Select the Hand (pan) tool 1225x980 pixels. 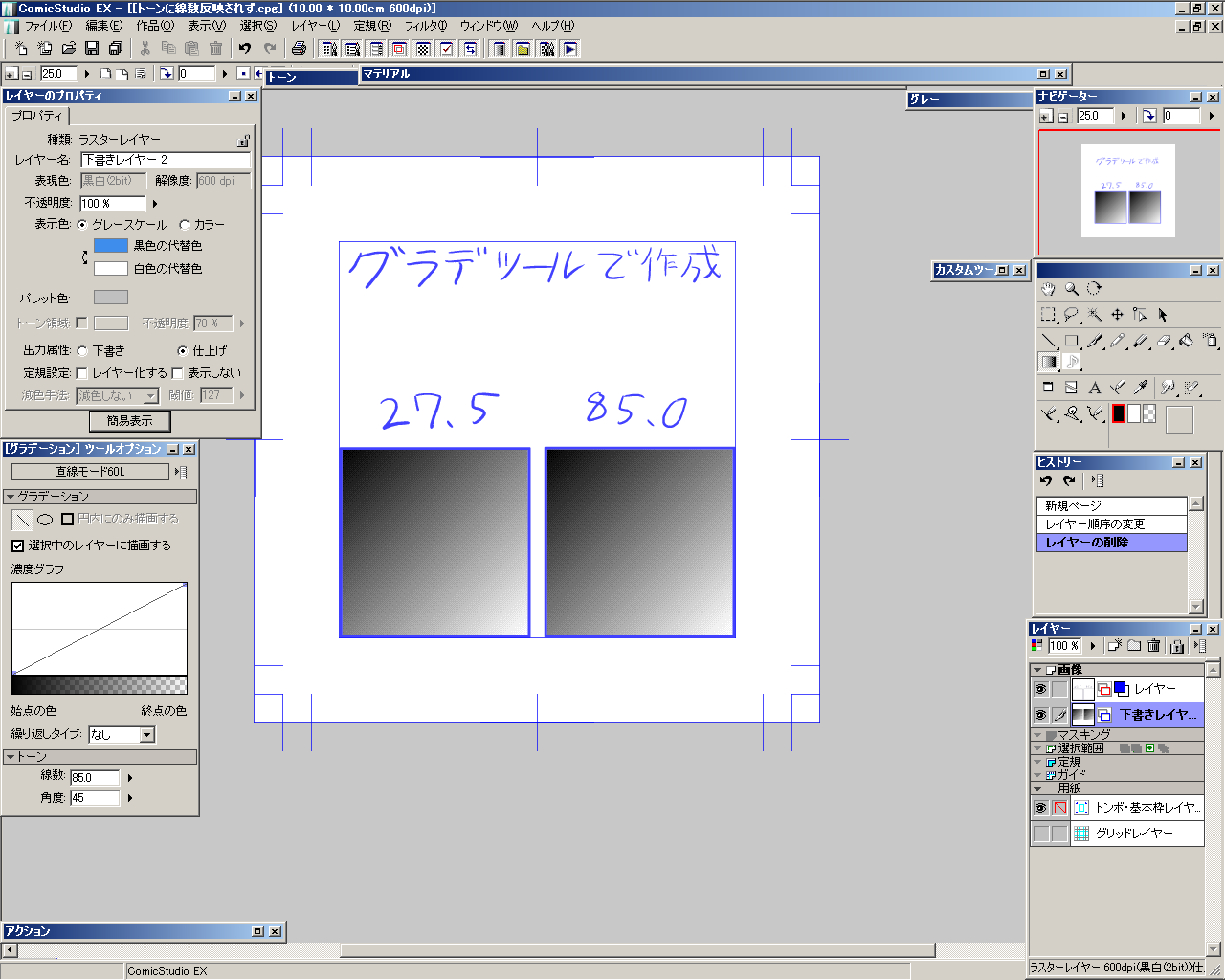coord(1048,289)
